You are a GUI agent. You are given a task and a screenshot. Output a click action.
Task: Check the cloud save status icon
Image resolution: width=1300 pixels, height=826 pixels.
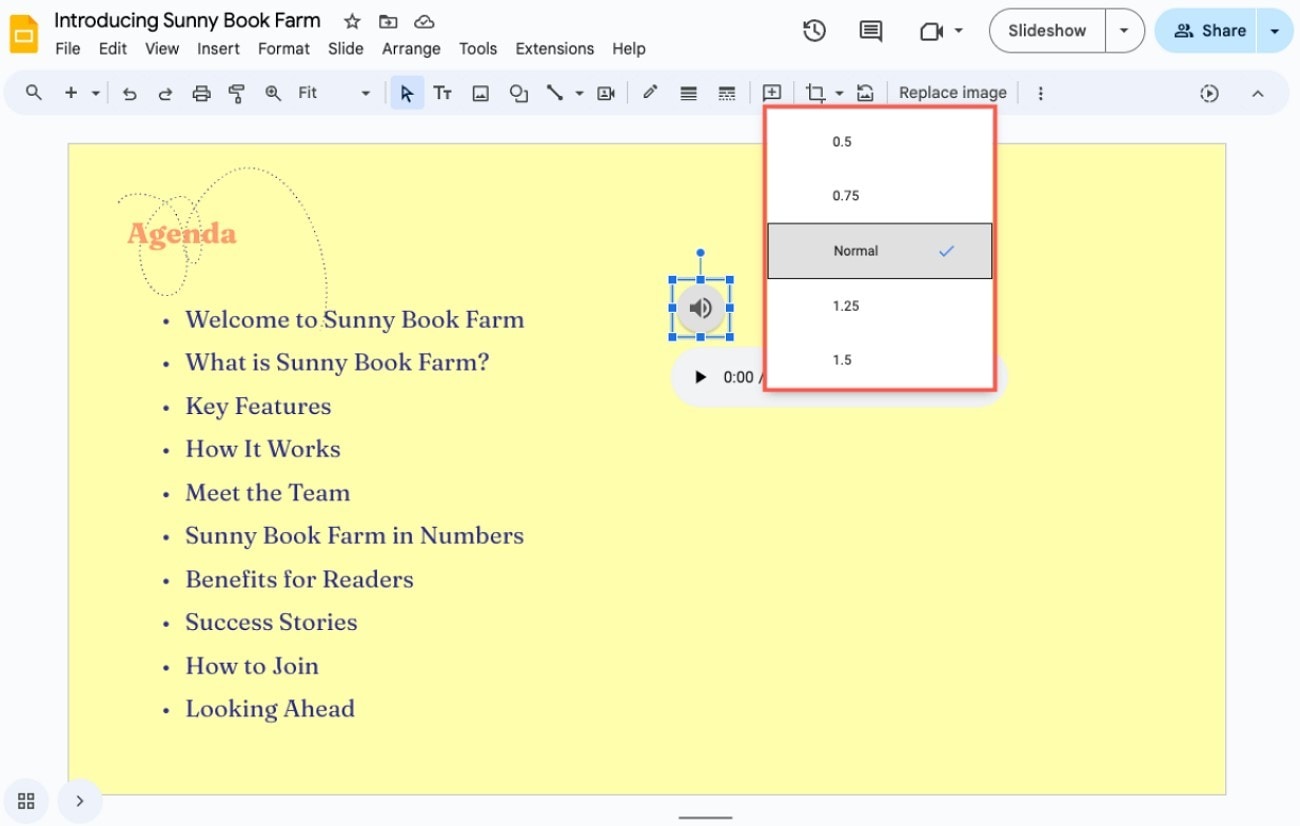[424, 21]
